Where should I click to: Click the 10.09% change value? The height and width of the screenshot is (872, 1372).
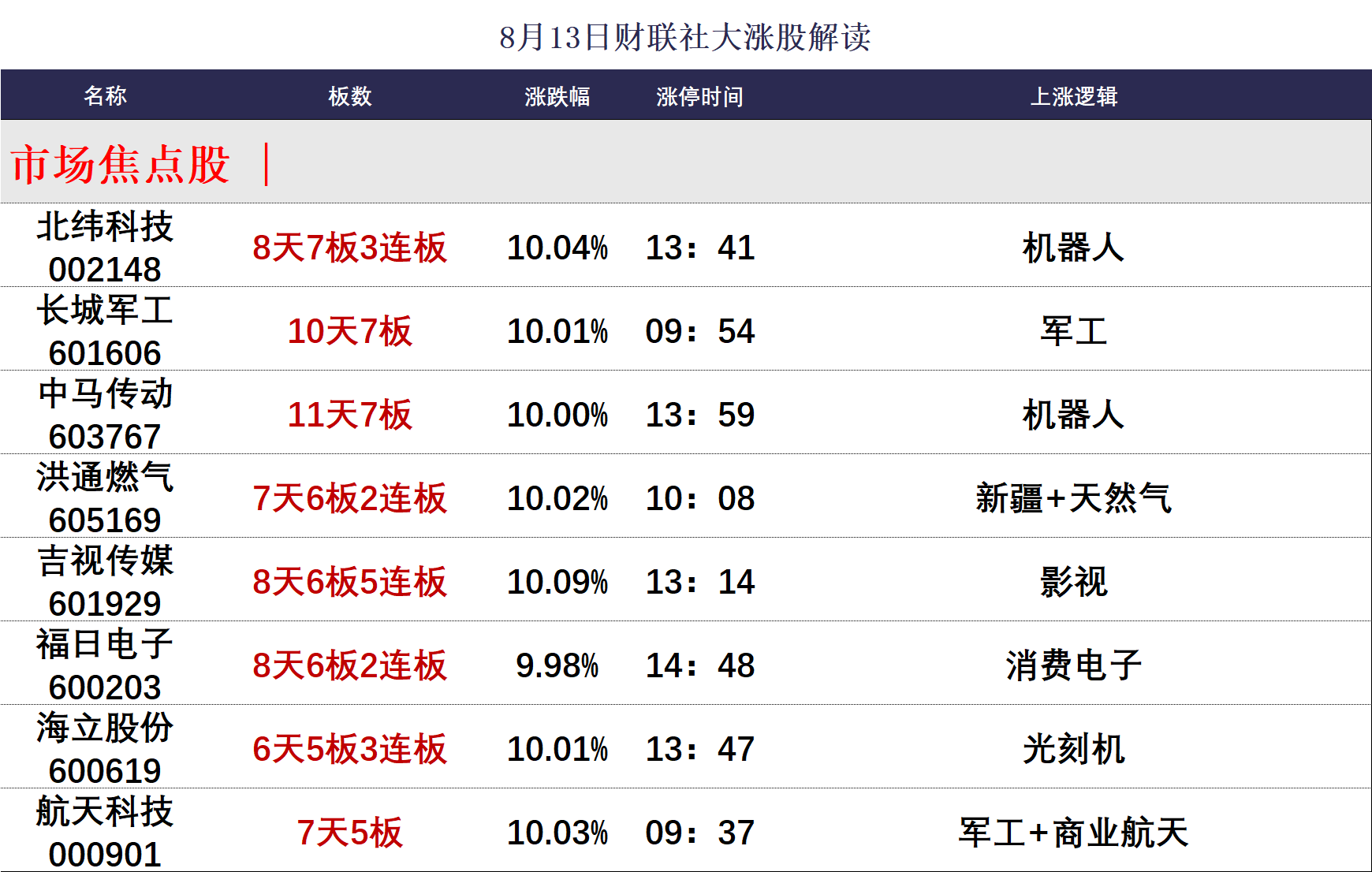557,582
